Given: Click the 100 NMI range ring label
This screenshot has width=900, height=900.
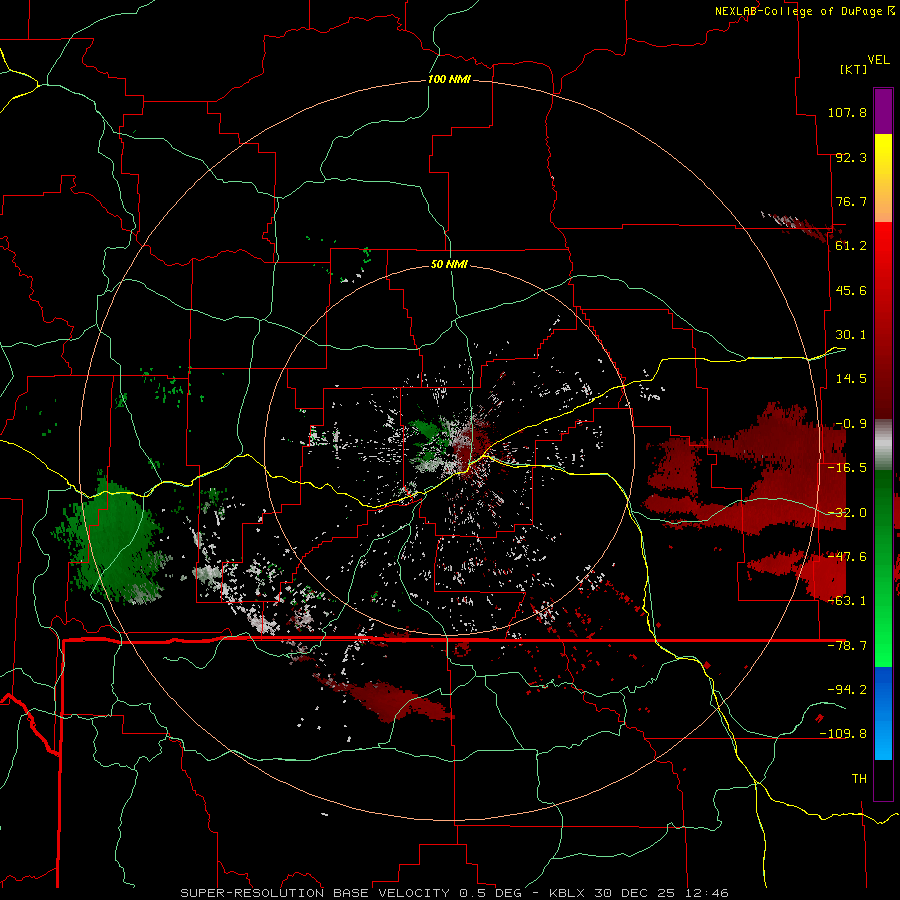Looking at the screenshot, I should (x=449, y=79).
